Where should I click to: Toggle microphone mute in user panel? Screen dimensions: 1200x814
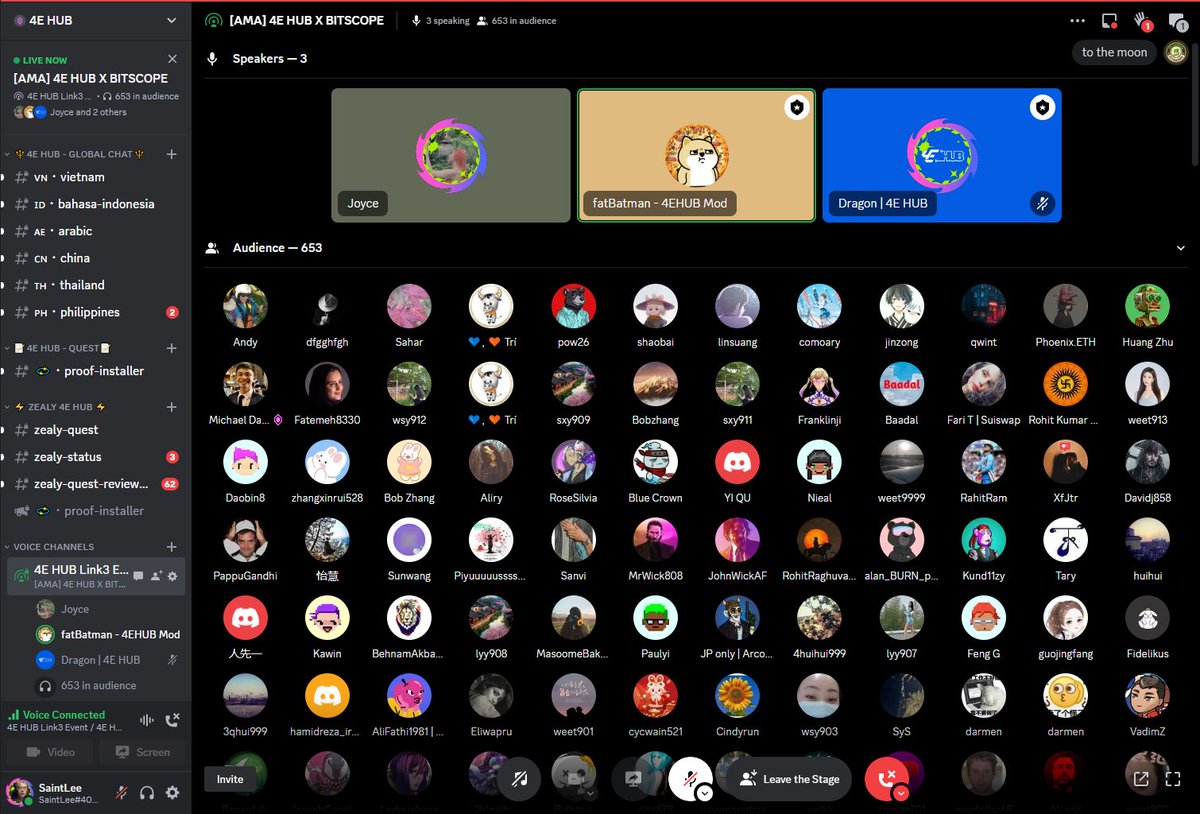(x=121, y=792)
